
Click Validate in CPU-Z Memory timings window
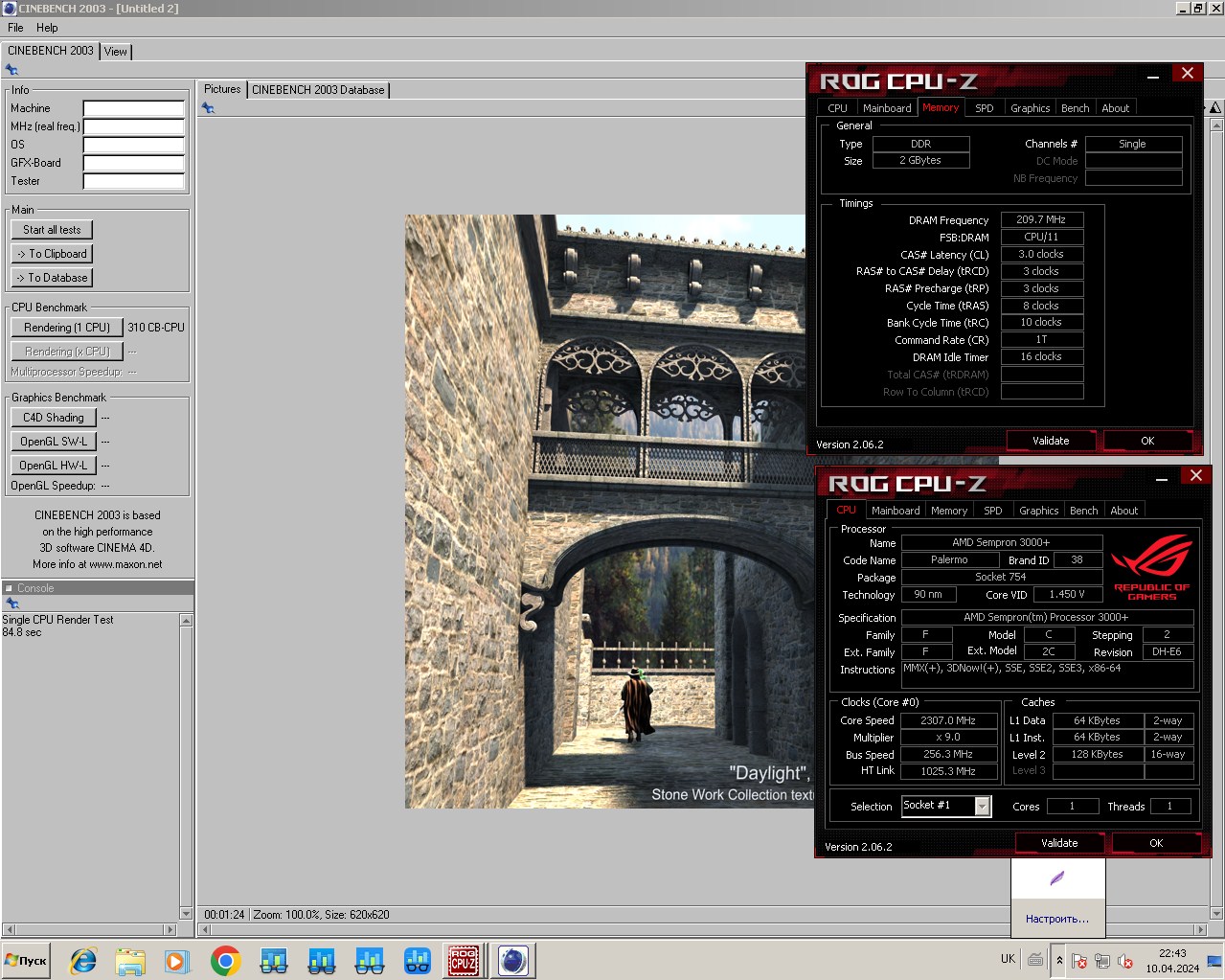pos(1051,441)
